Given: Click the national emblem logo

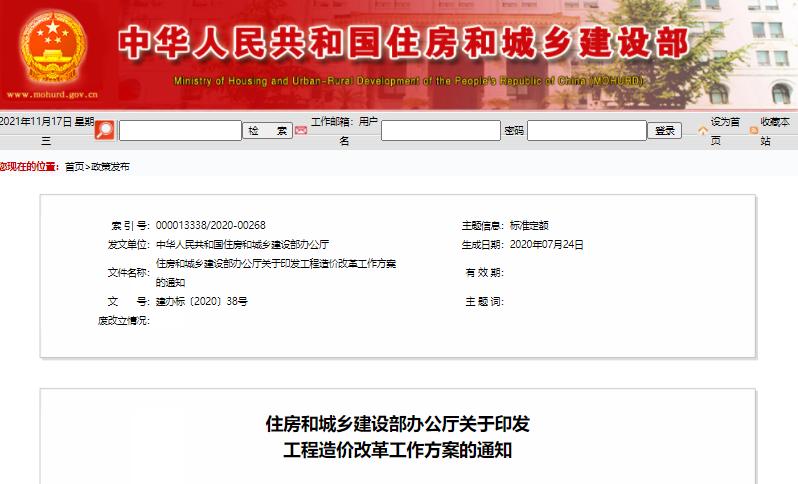Looking at the screenshot, I should (x=52, y=48).
